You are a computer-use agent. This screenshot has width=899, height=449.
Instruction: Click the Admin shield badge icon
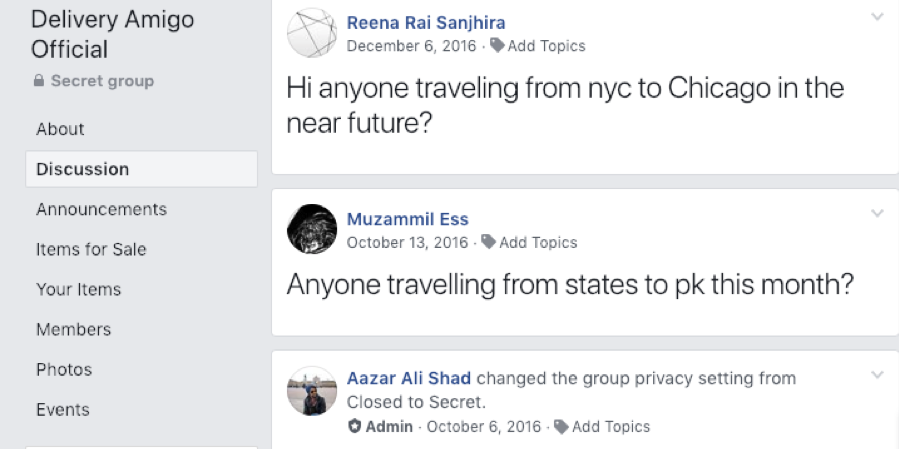[354, 427]
